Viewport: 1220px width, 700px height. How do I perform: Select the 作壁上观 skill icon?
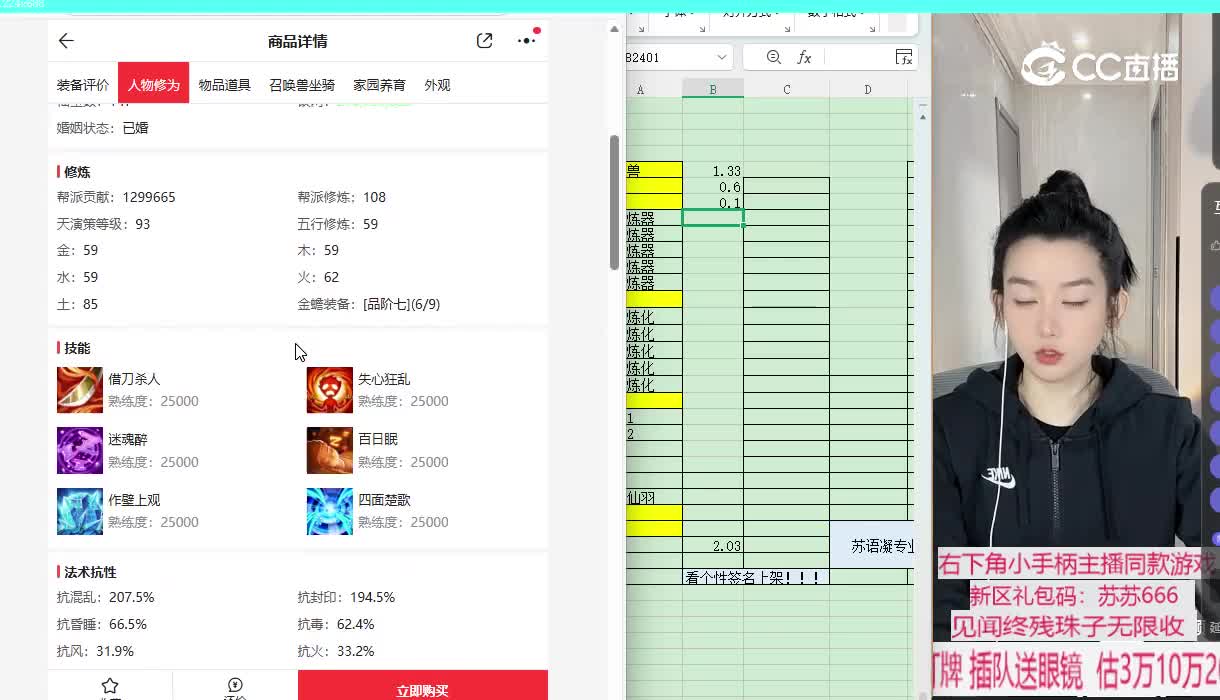[x=80, y=511]
